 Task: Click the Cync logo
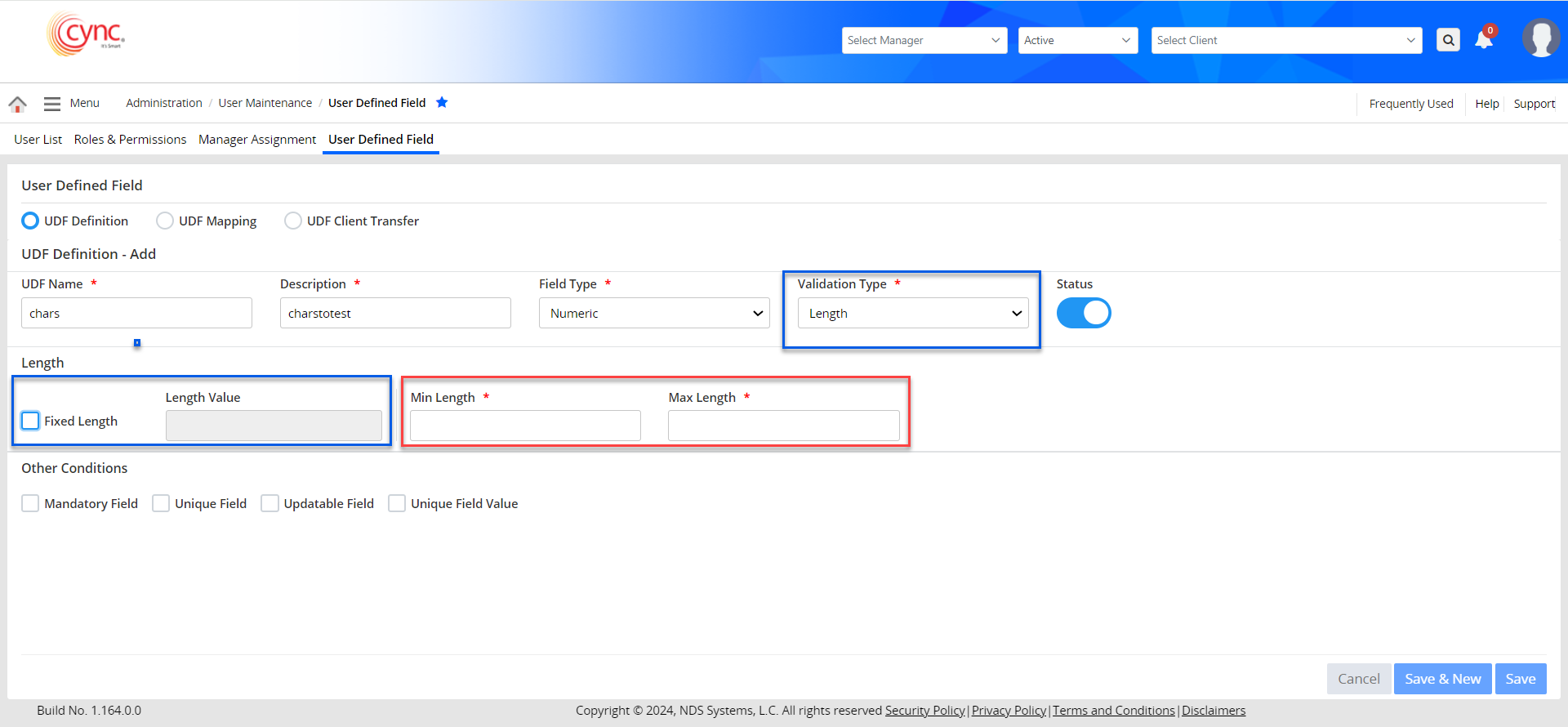(87, 35)
